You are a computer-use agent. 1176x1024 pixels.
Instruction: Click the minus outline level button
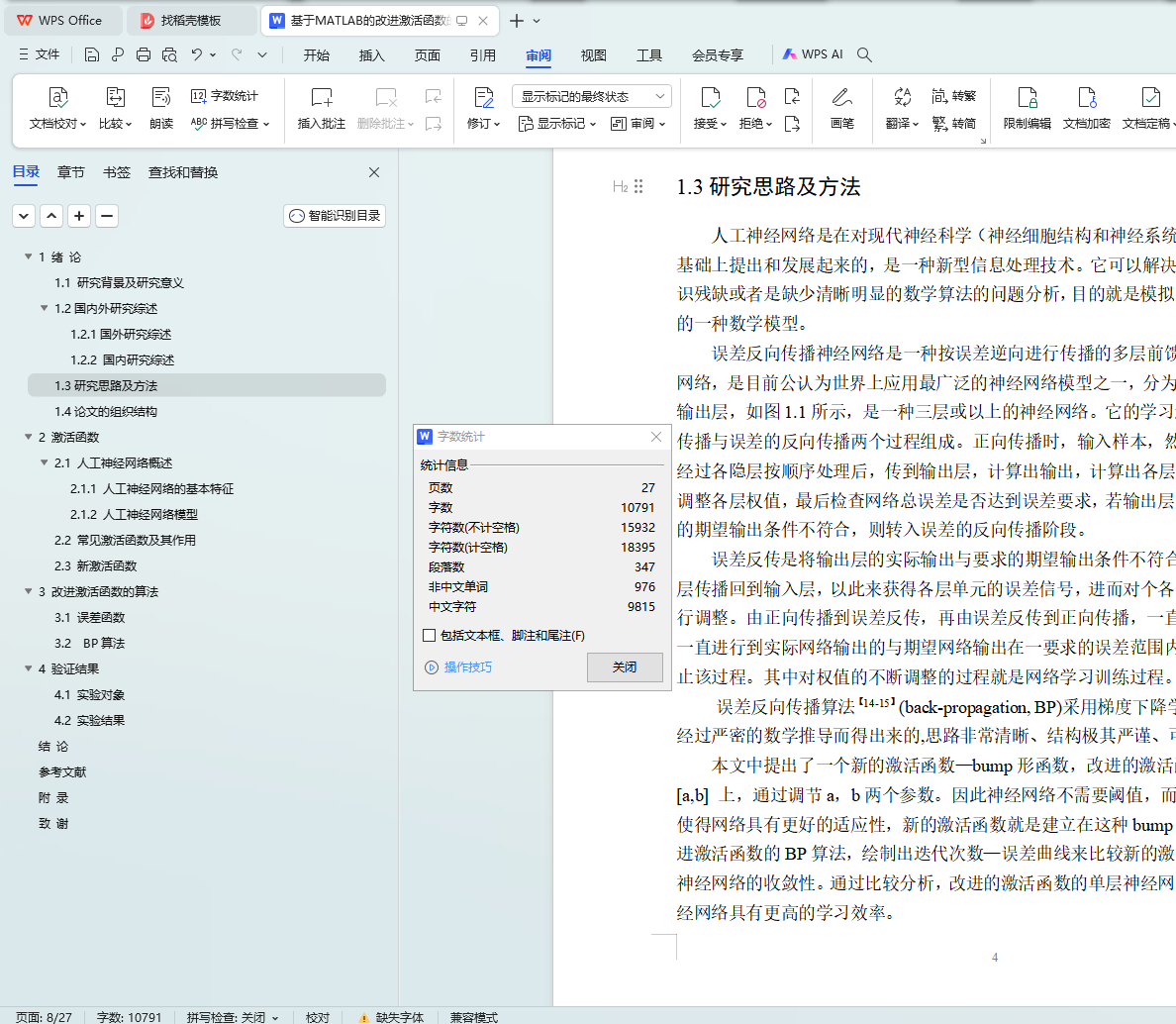click(x=107, y=216)
